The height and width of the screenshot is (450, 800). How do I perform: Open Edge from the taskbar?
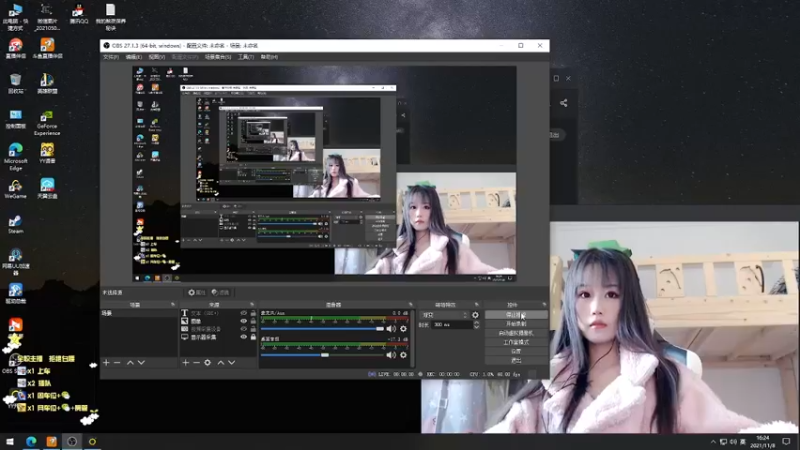pos(31,442)
